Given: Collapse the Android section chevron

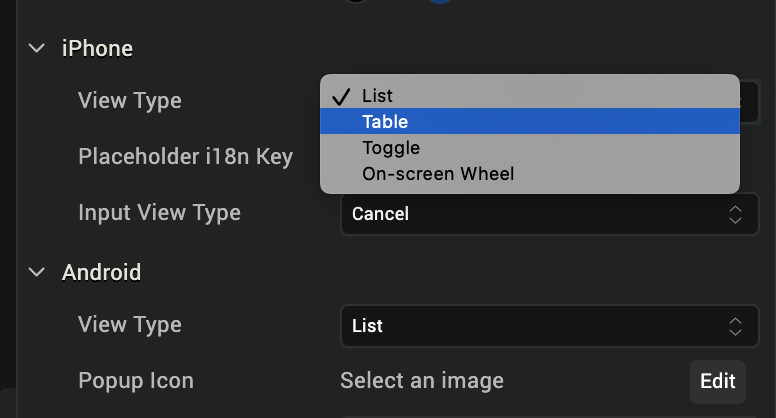Looking at the screenshot, I should (37, 272).
